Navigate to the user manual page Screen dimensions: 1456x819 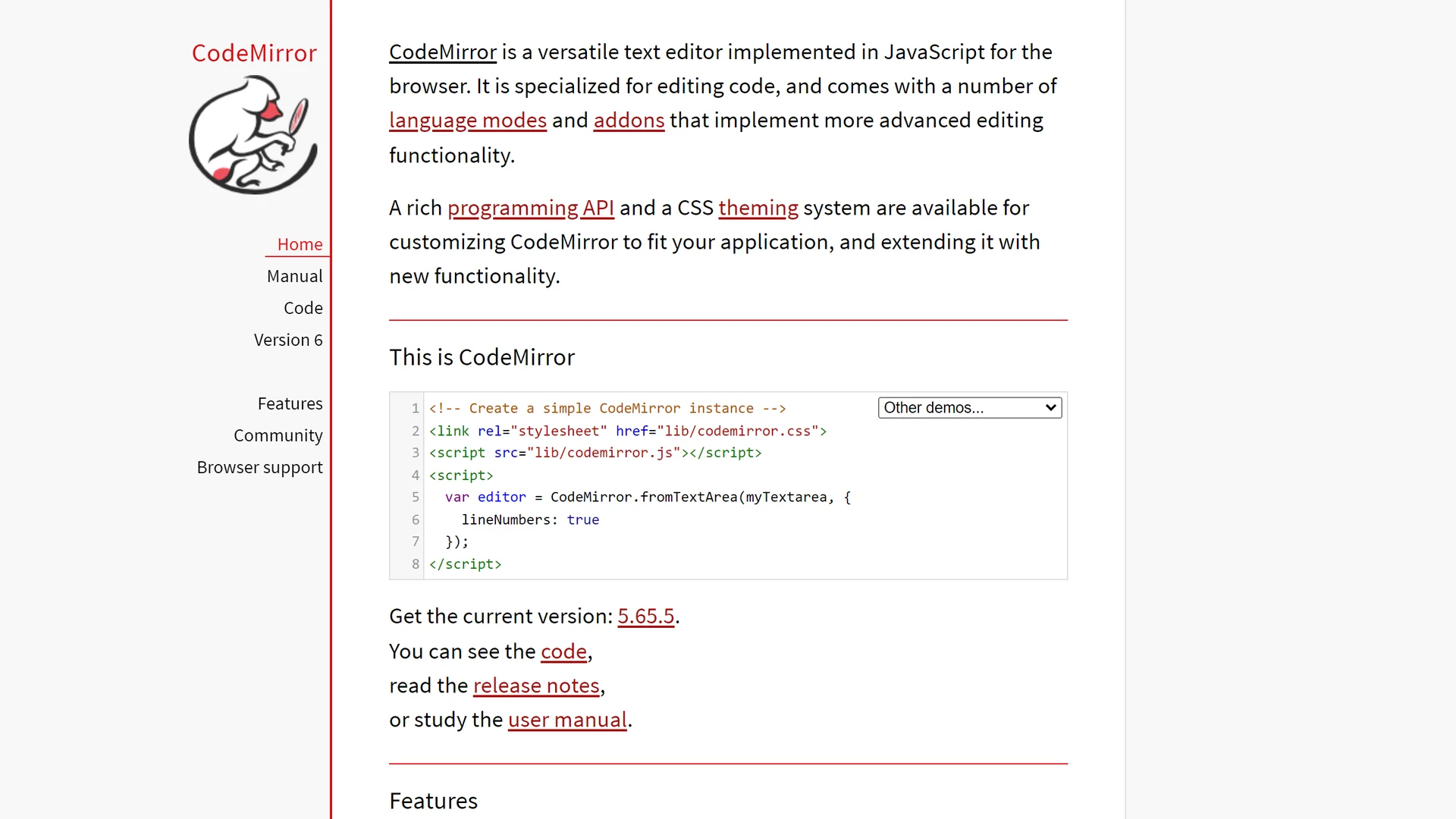566,719
